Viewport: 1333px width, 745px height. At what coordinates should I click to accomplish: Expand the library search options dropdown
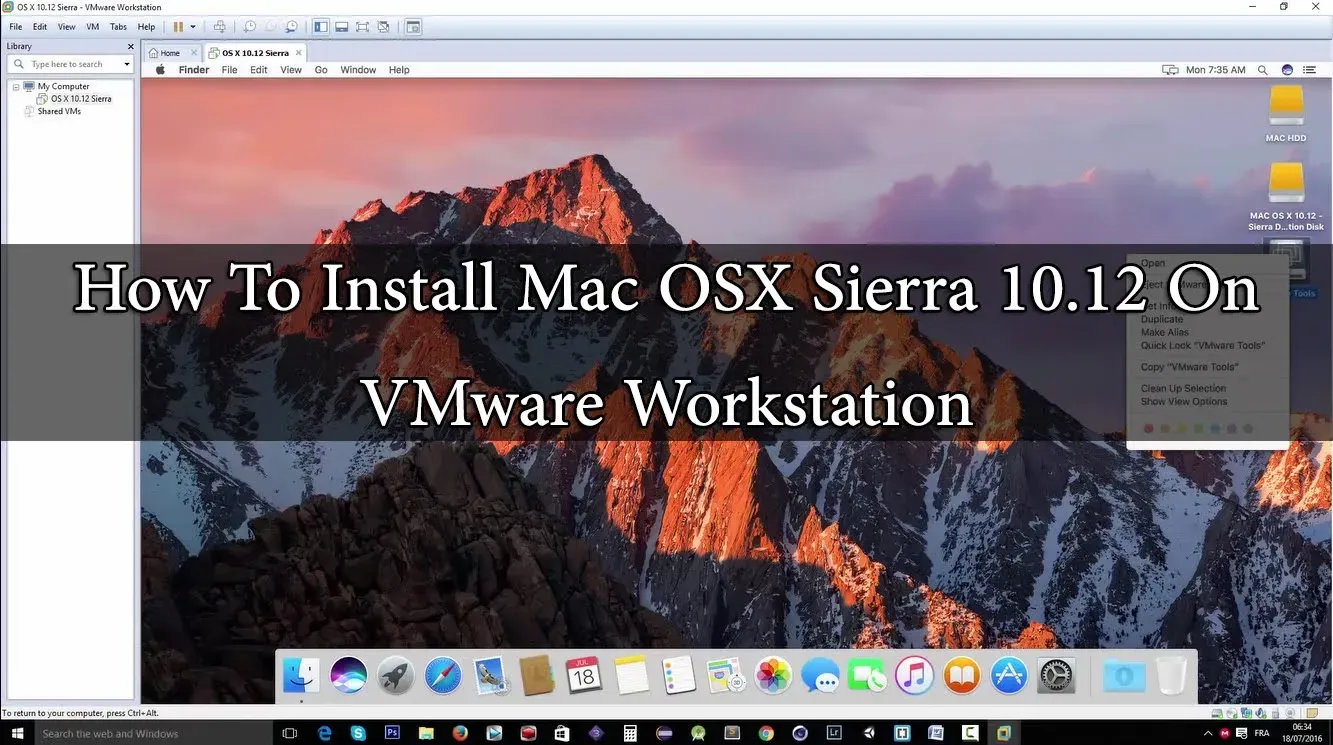click(127, 64)
